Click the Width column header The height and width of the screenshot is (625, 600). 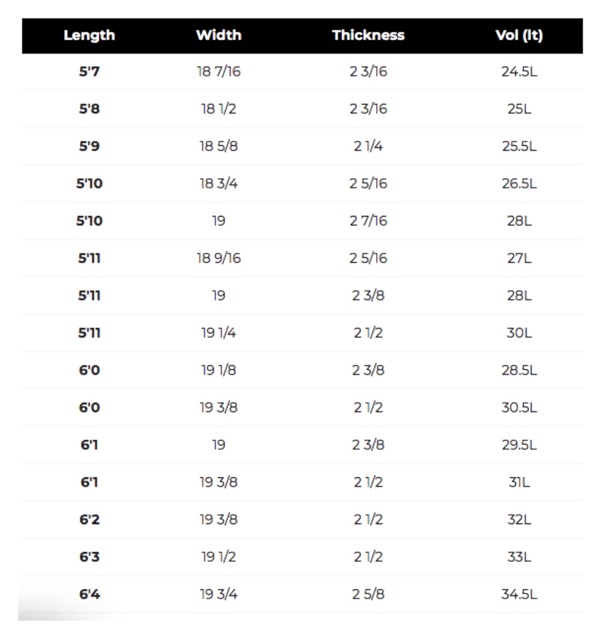click(218, 35)
